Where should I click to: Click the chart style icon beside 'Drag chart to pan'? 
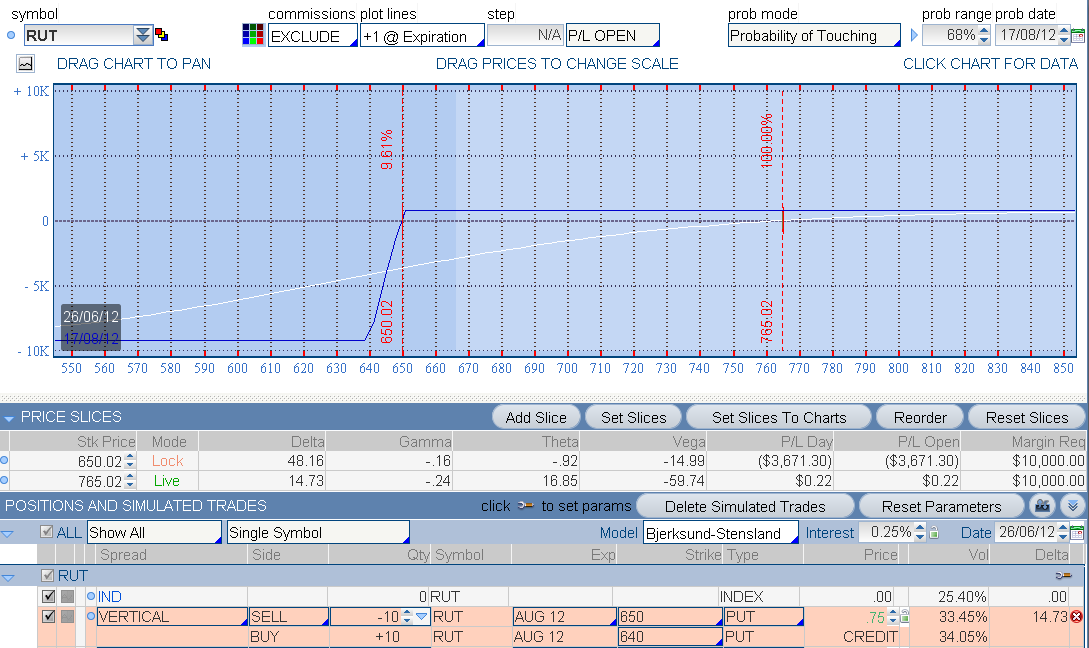click(25, 63)
